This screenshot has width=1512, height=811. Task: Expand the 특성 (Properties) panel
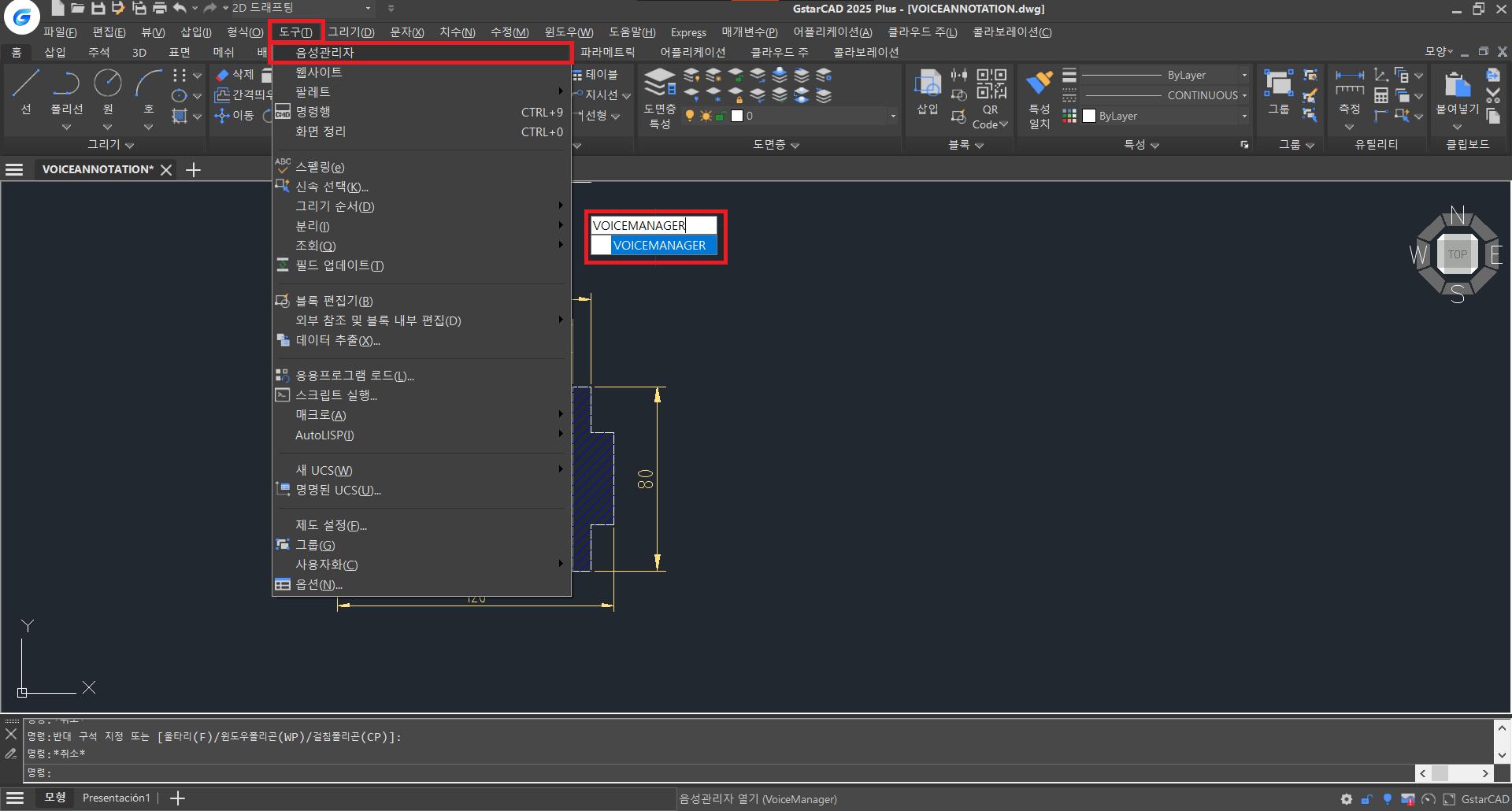point(1141,145)
